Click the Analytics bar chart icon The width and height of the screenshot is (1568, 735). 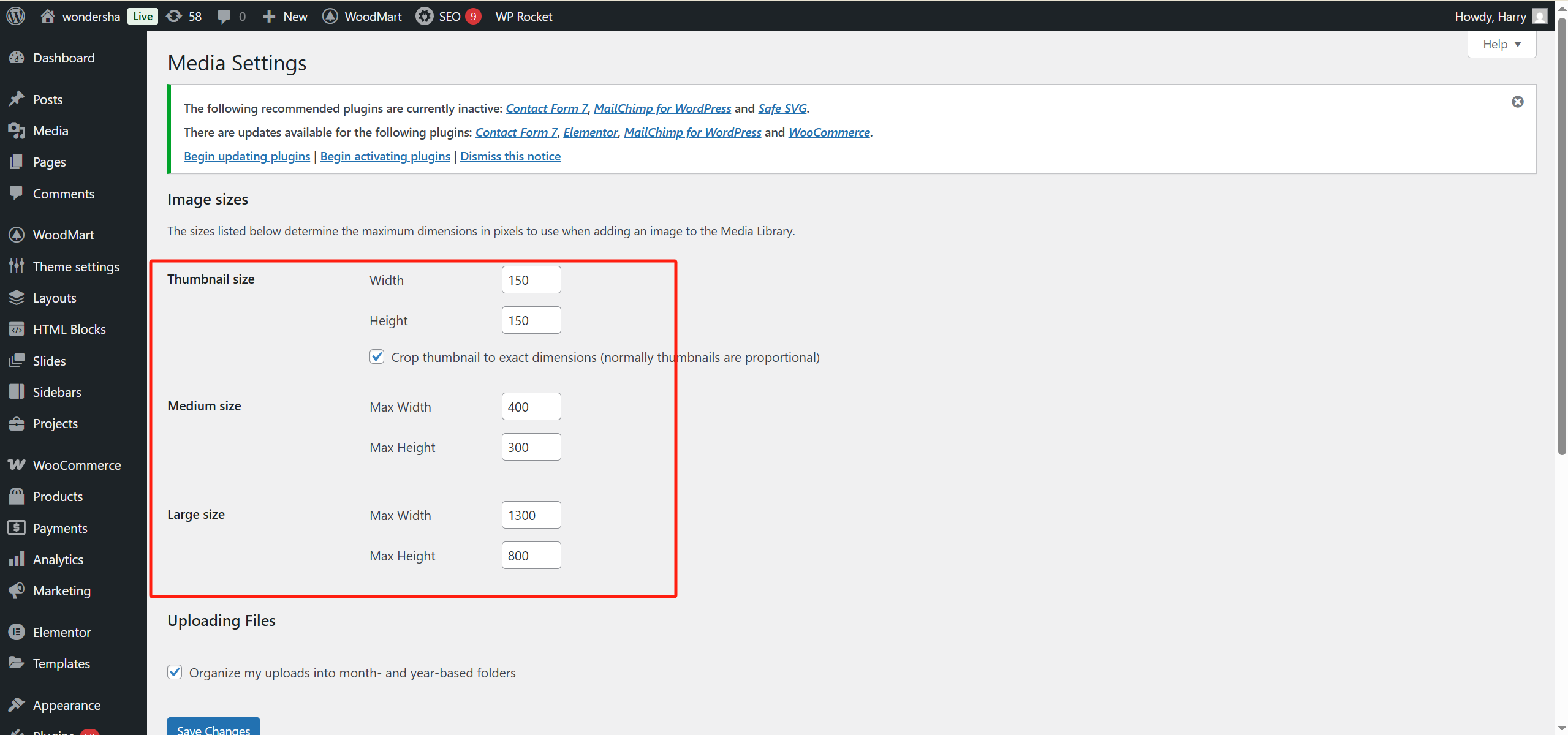pyautogui.click(x=17, y=559)
